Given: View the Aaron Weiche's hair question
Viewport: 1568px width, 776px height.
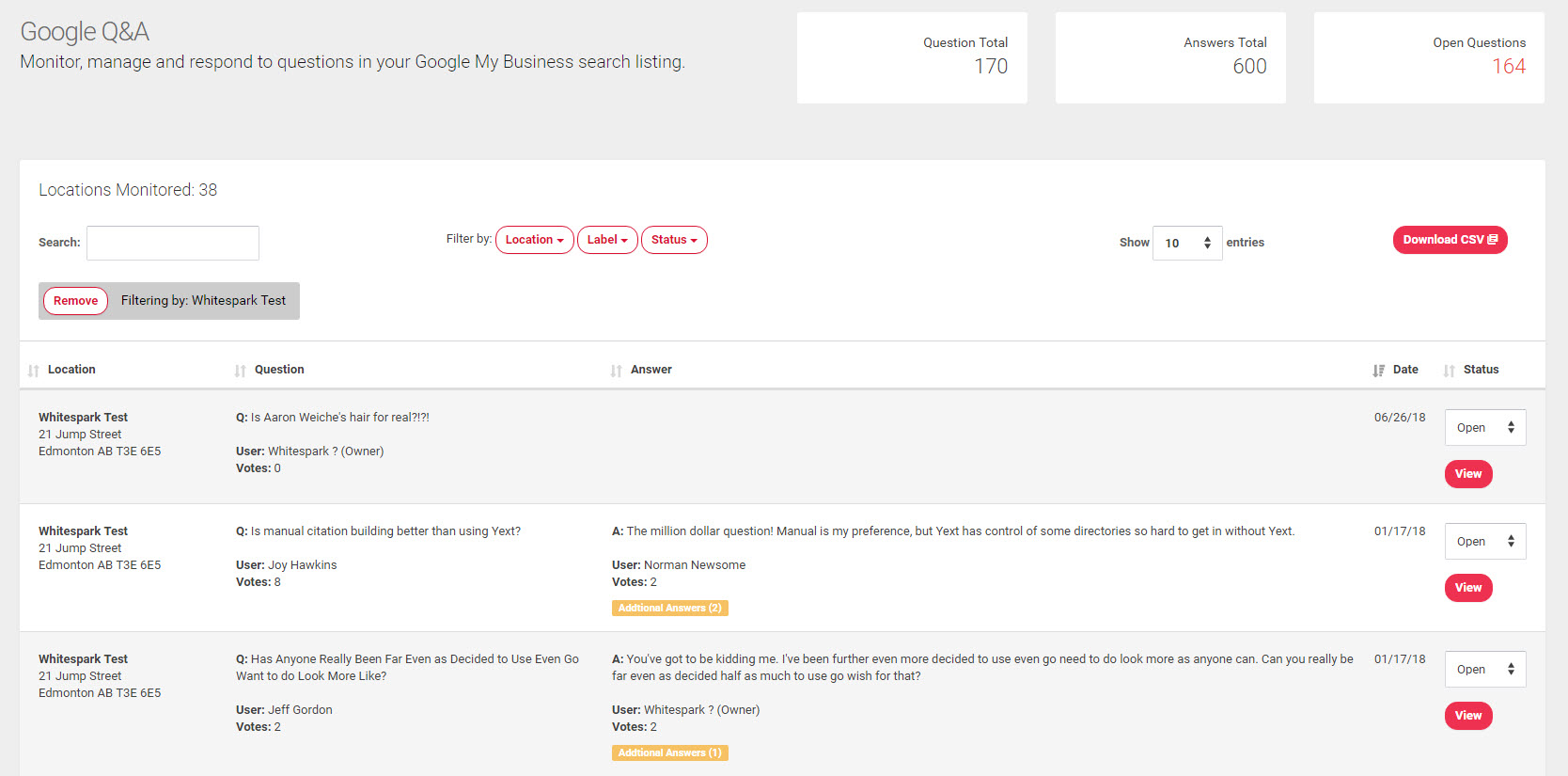Looking at the screenshot, I should 1467,474.
